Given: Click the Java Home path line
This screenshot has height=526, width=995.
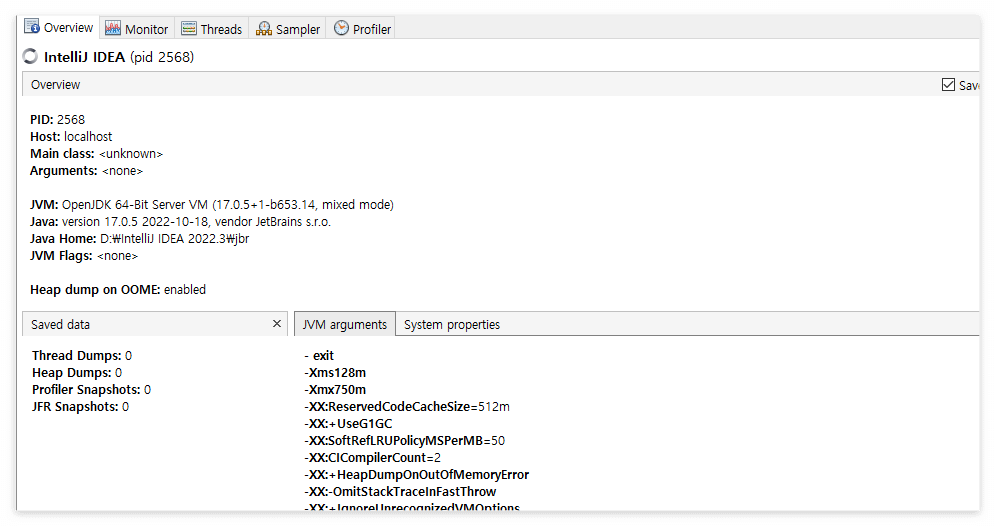Looking at the screenshot, I should (x=140, y=239).
